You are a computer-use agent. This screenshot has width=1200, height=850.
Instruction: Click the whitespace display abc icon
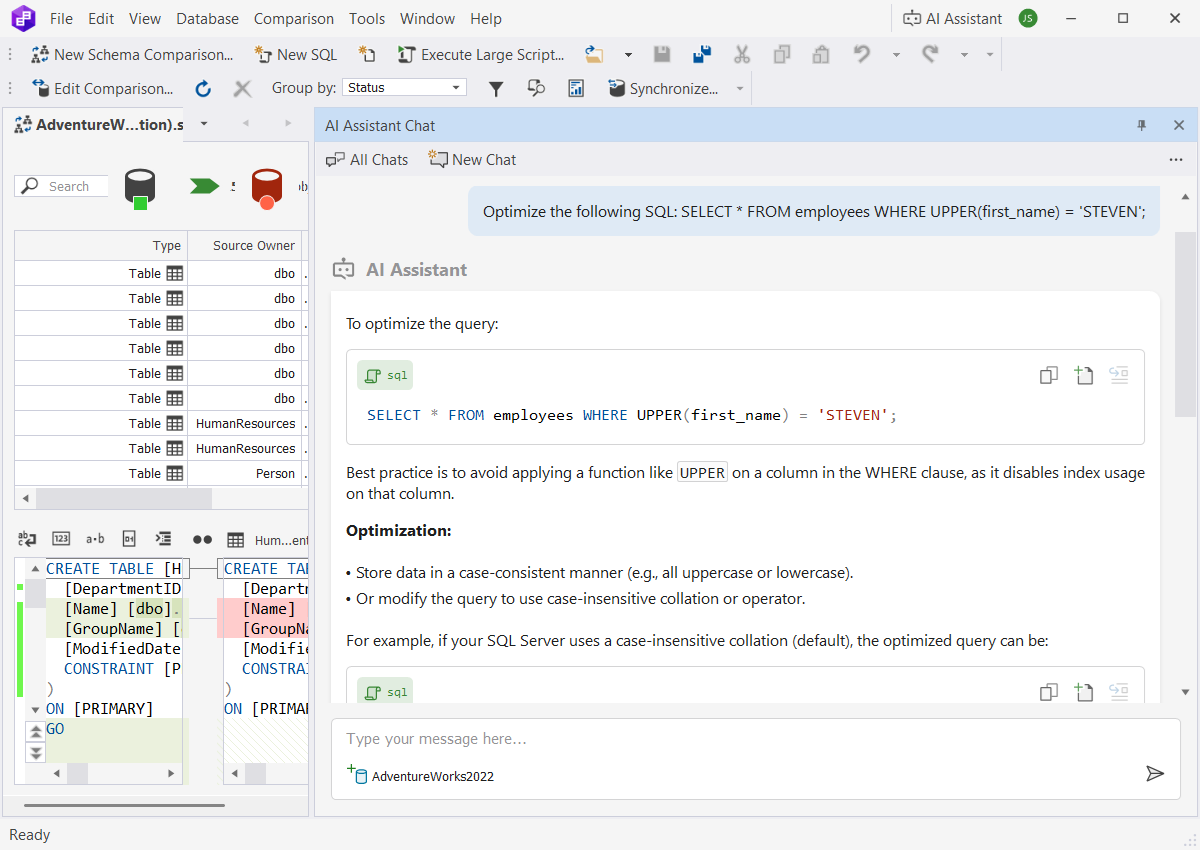(x=27, y=539)
